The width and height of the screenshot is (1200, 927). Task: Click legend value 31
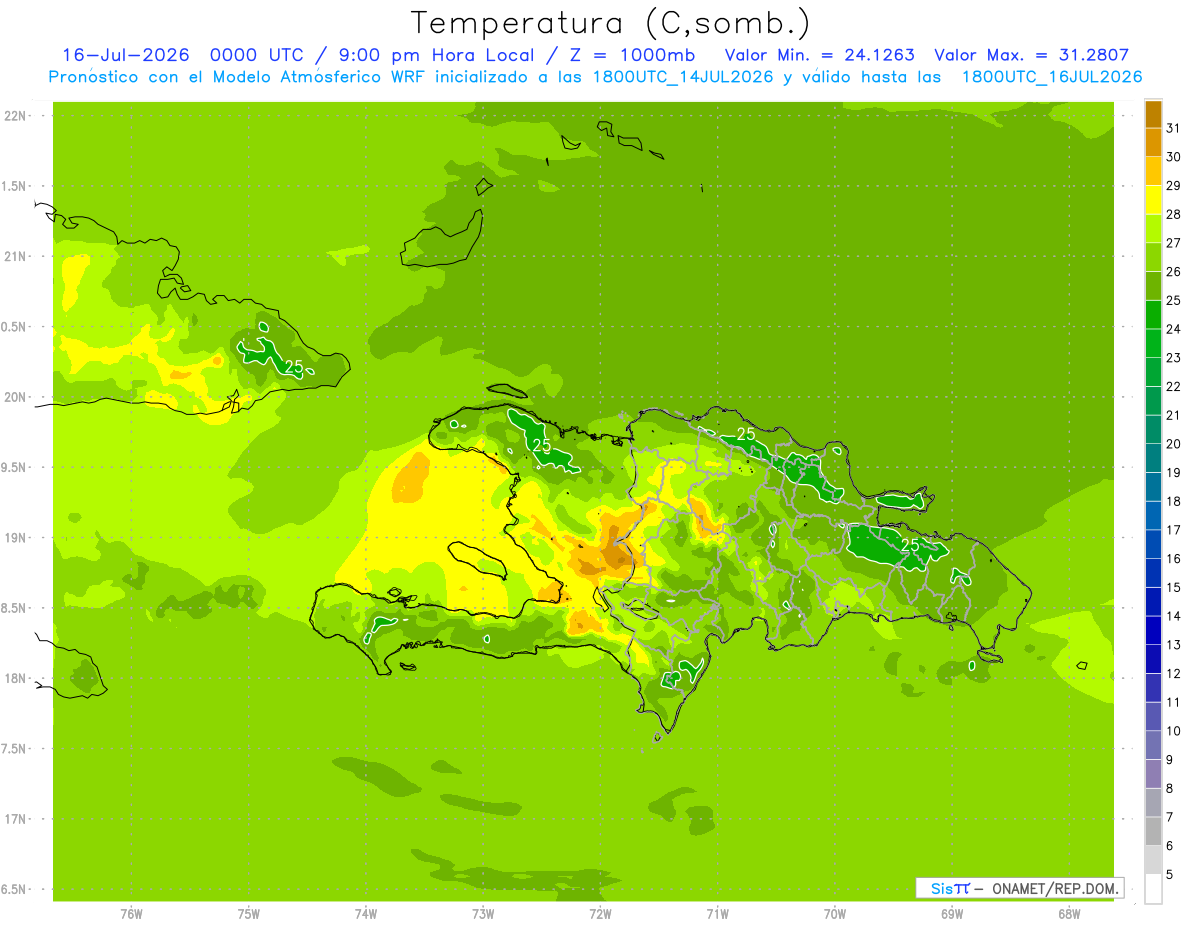click(1173, 128)
